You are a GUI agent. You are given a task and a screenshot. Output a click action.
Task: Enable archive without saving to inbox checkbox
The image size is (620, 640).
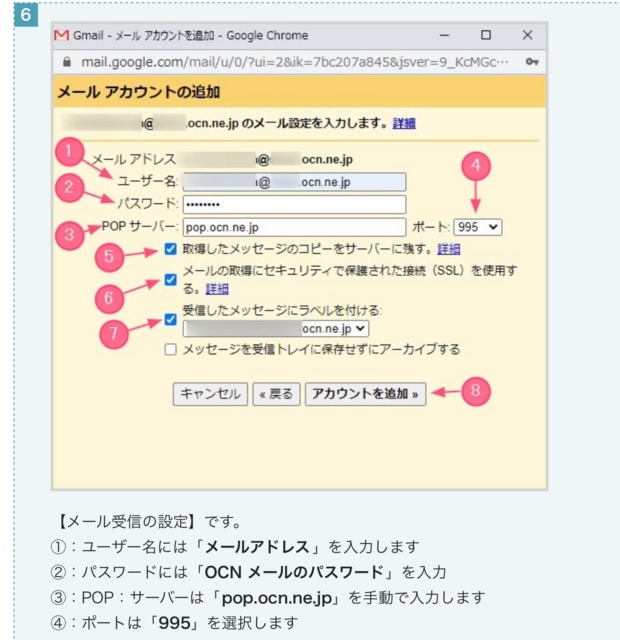[x=170, y=349]
